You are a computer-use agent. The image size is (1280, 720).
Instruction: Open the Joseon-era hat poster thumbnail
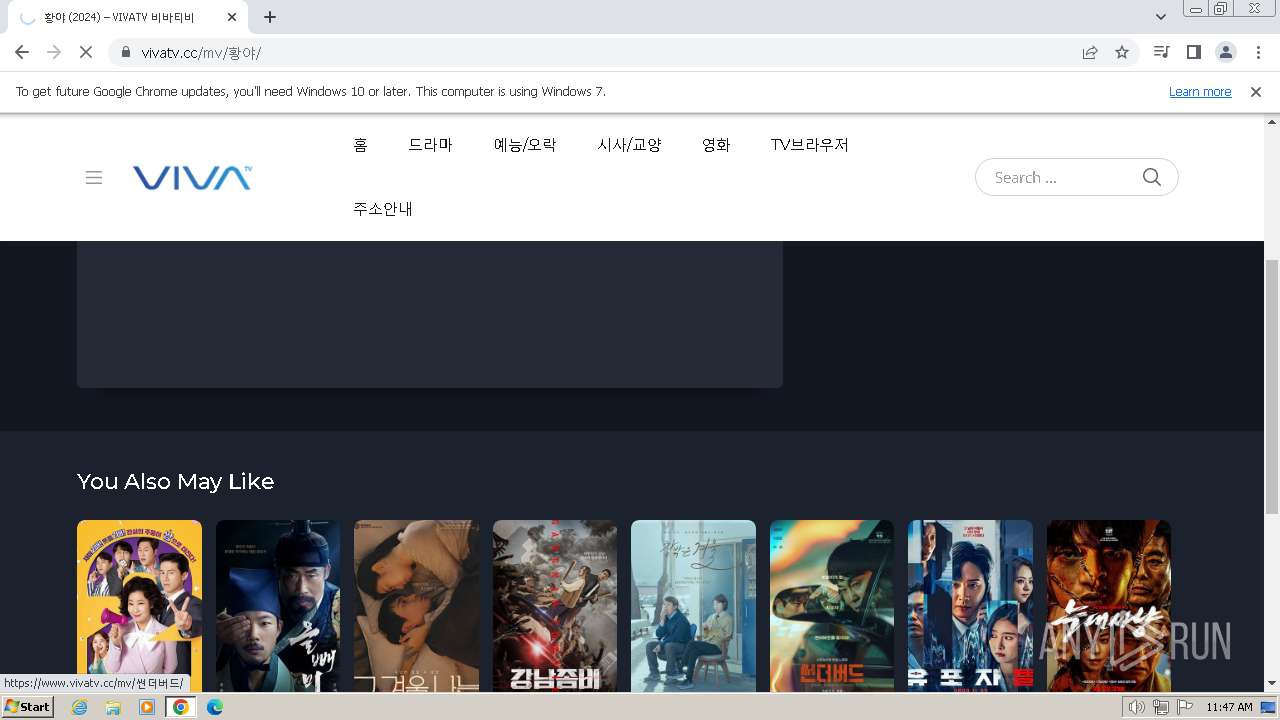(278, 606)
